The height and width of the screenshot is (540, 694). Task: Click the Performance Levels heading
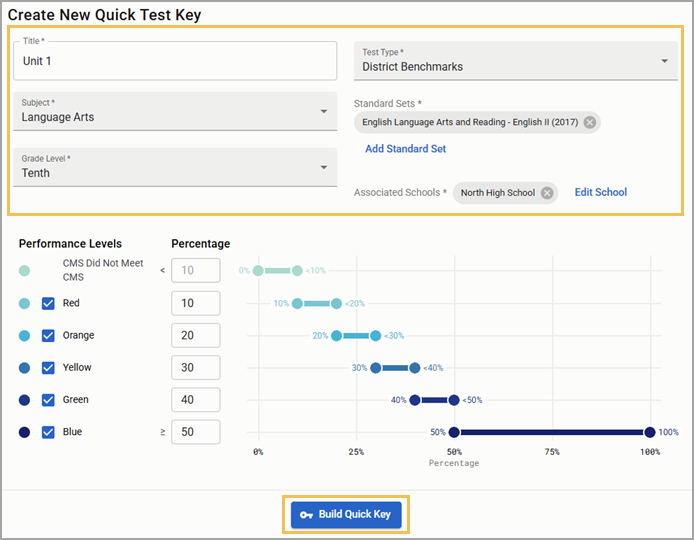pyautogui.click(x=70, y=244)
